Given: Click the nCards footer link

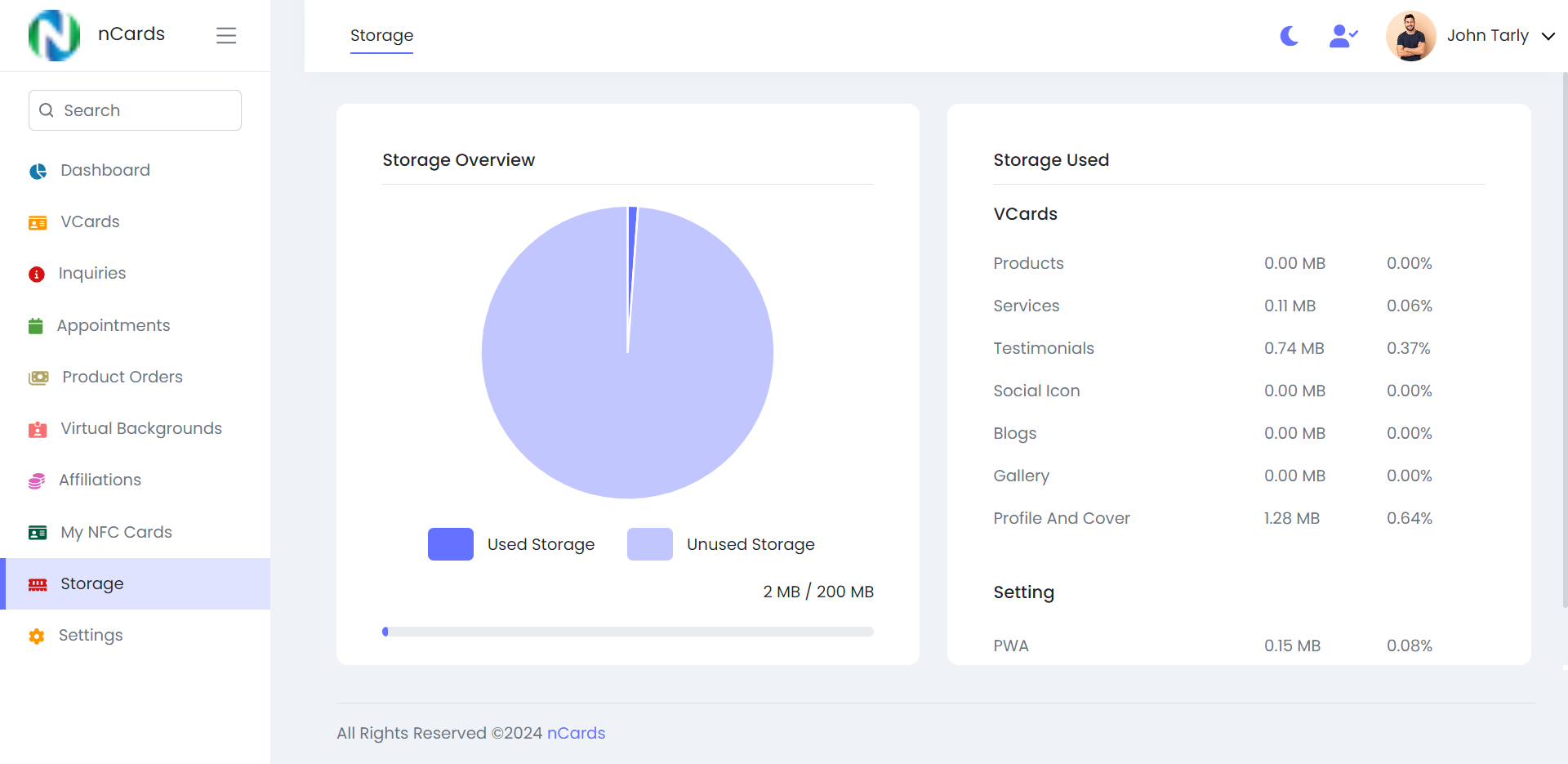Looking at the screenshot, I should (x=576, y=733).
